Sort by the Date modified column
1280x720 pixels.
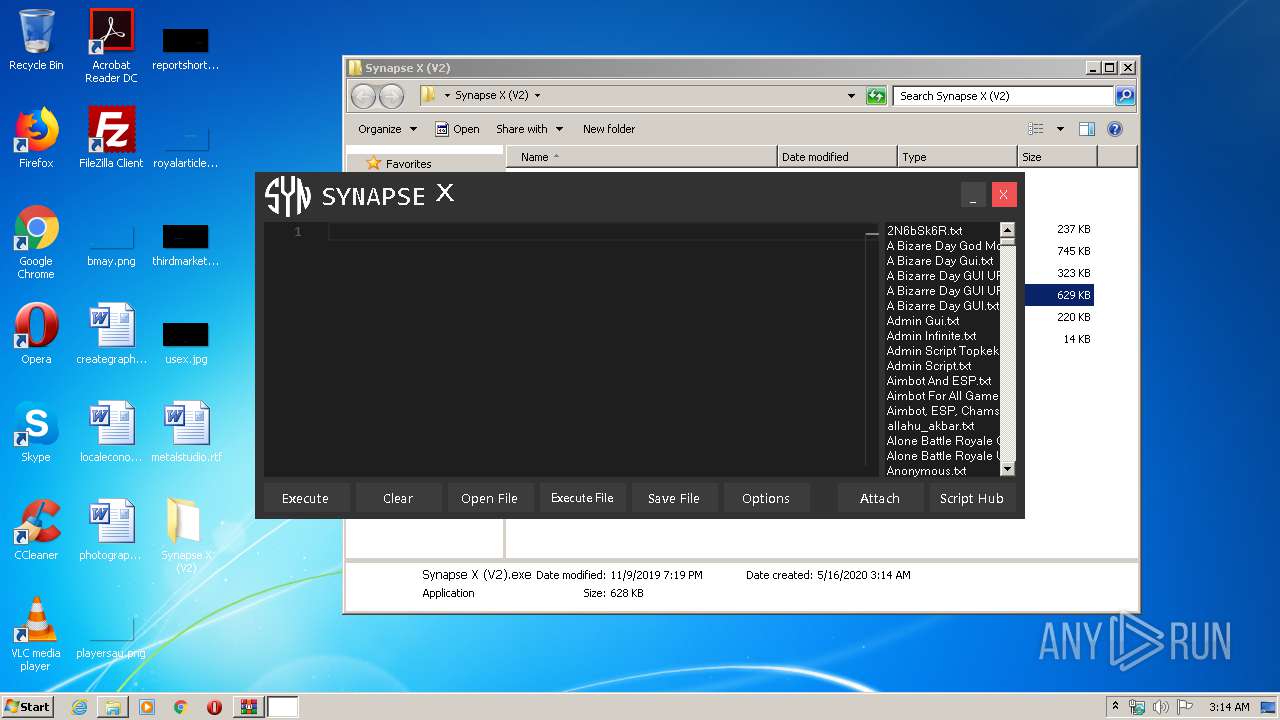pos(837,157)
